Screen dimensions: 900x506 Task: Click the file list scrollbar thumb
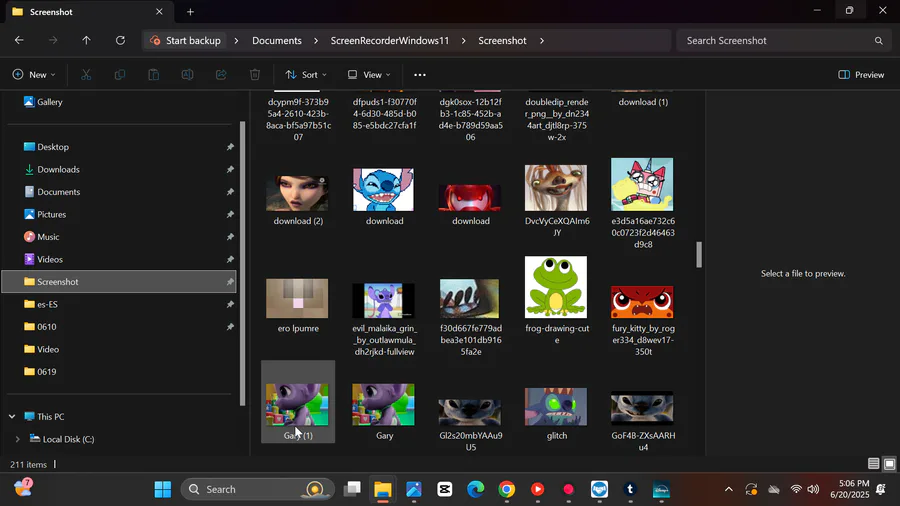pos(699,254)
